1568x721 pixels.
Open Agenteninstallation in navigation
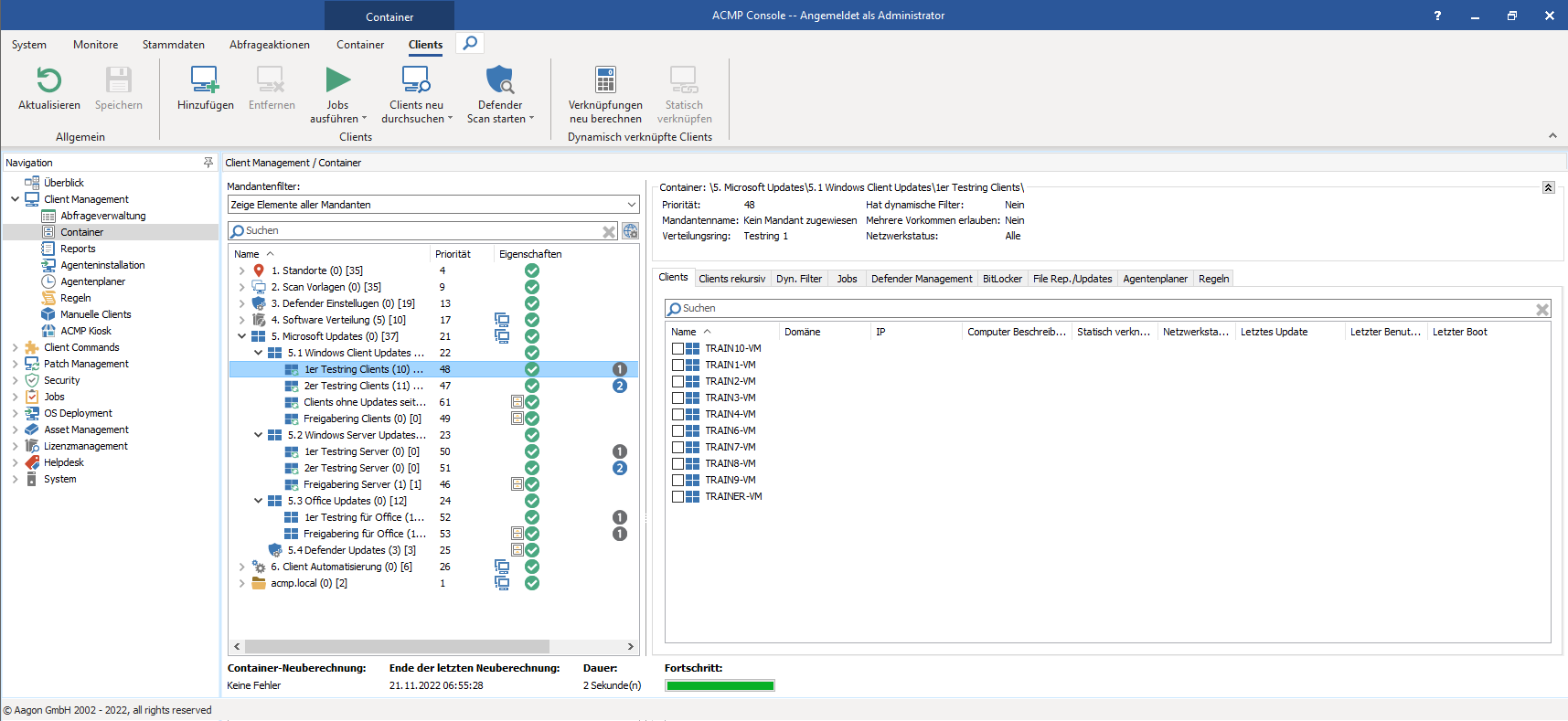[x=102, y=265]
